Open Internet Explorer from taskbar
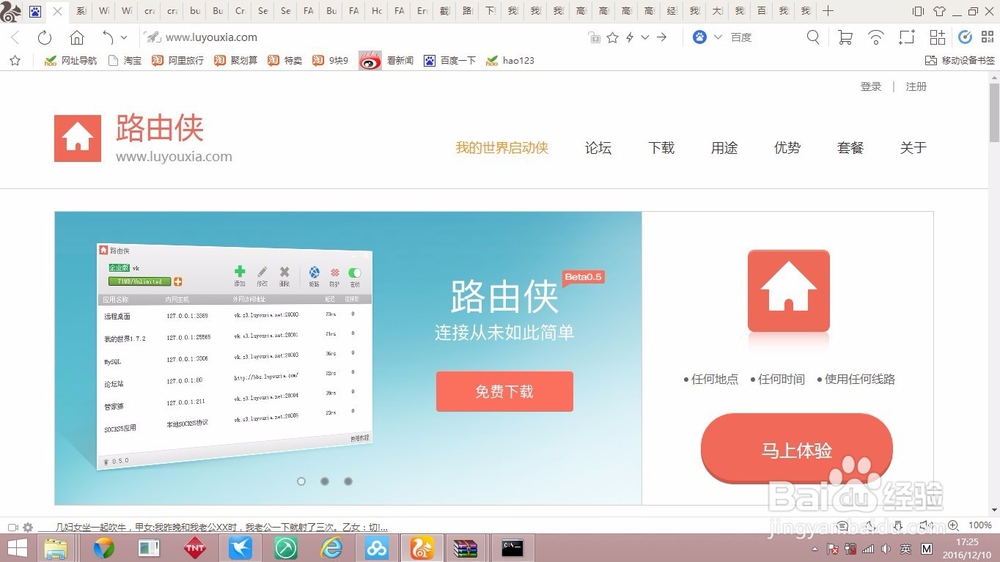Screen dimensions: 1000x562 [x=332, y=548]
